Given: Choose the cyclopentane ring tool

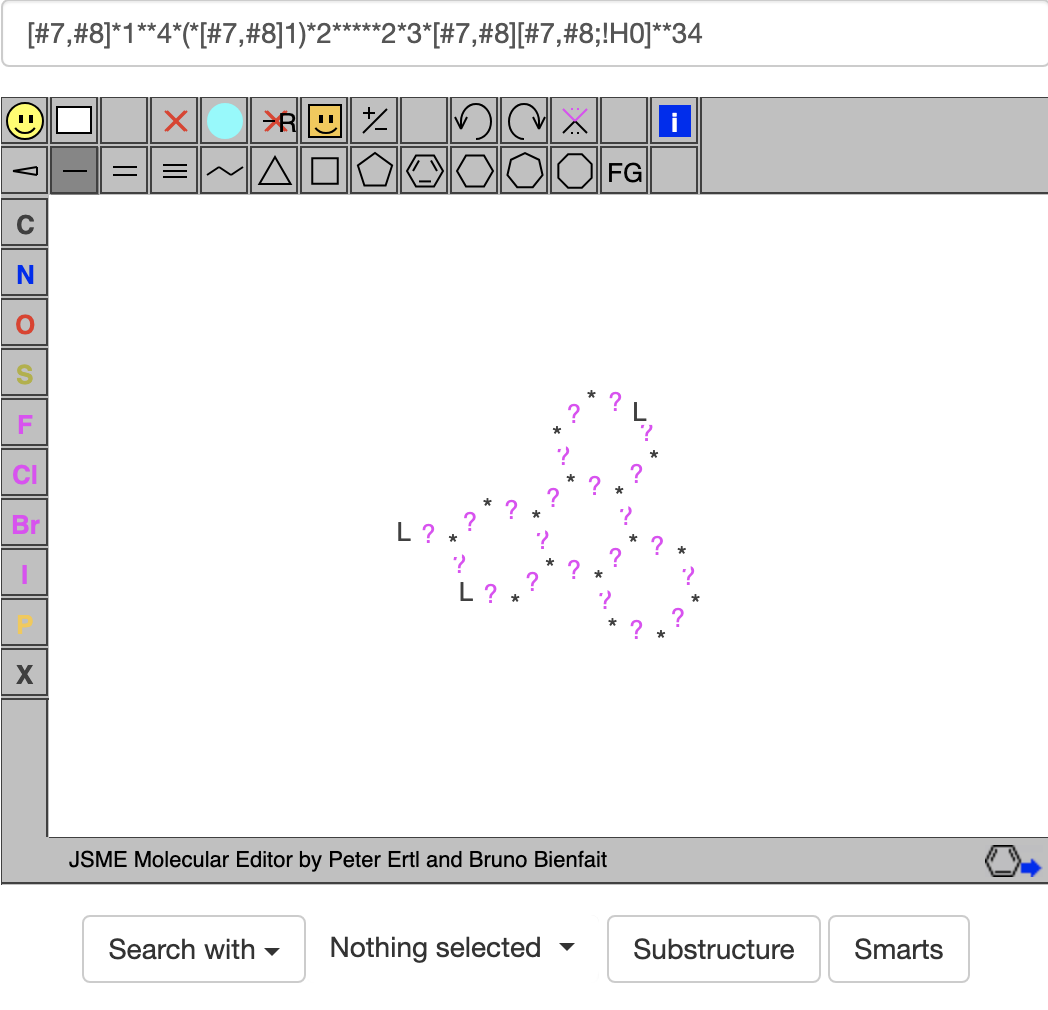Looking at the screenshot, I should [375, 172].
